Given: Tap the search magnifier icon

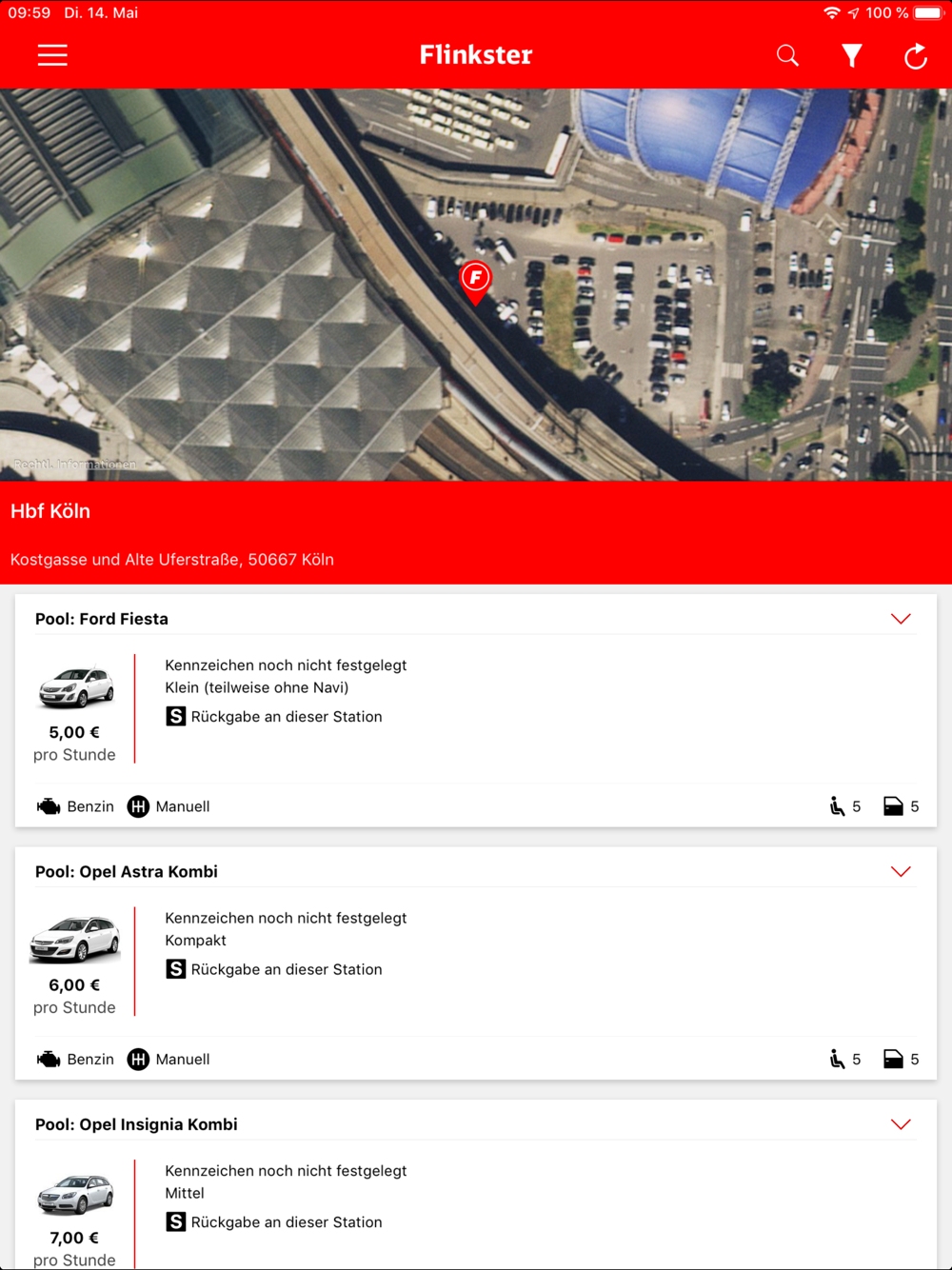Looking at the screenshot, I should click(x=787, y=55).
